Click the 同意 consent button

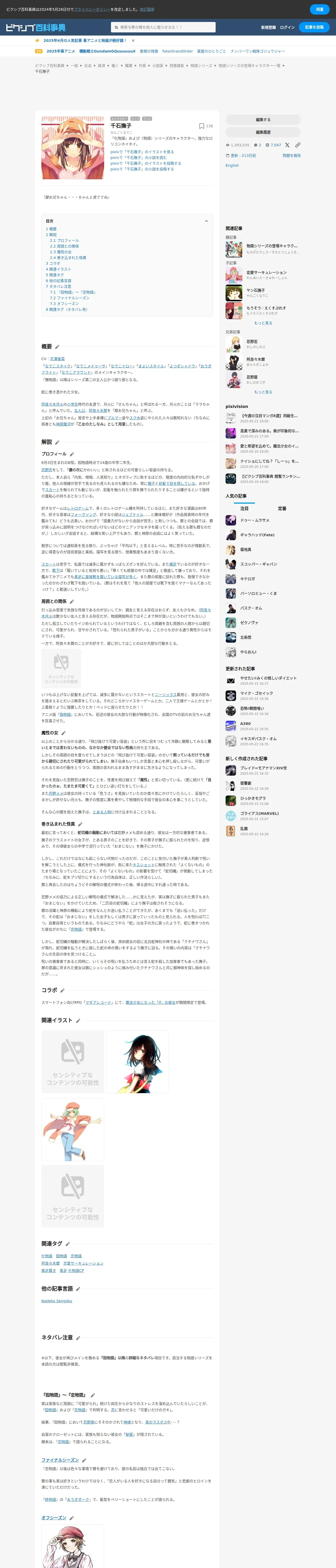click(320, 9)
